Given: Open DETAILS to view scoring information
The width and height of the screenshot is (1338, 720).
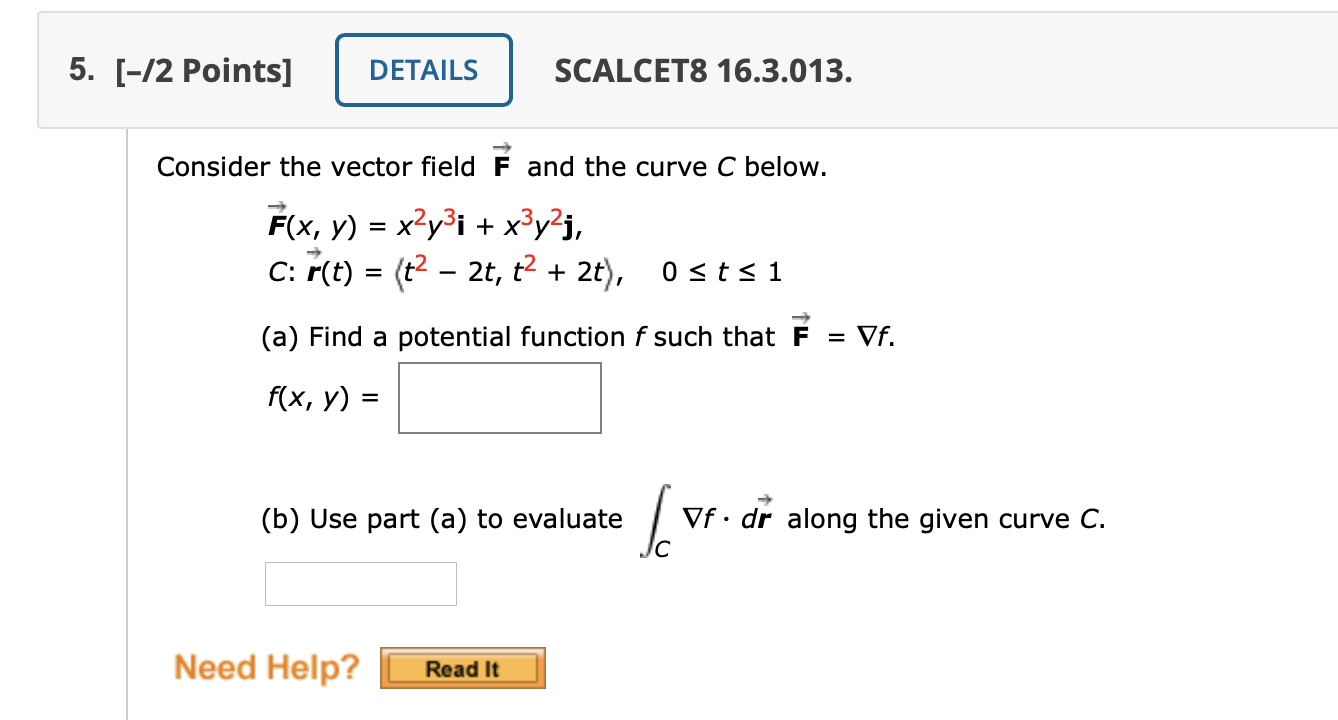Looking at the screenshot, I should (423, 70).
